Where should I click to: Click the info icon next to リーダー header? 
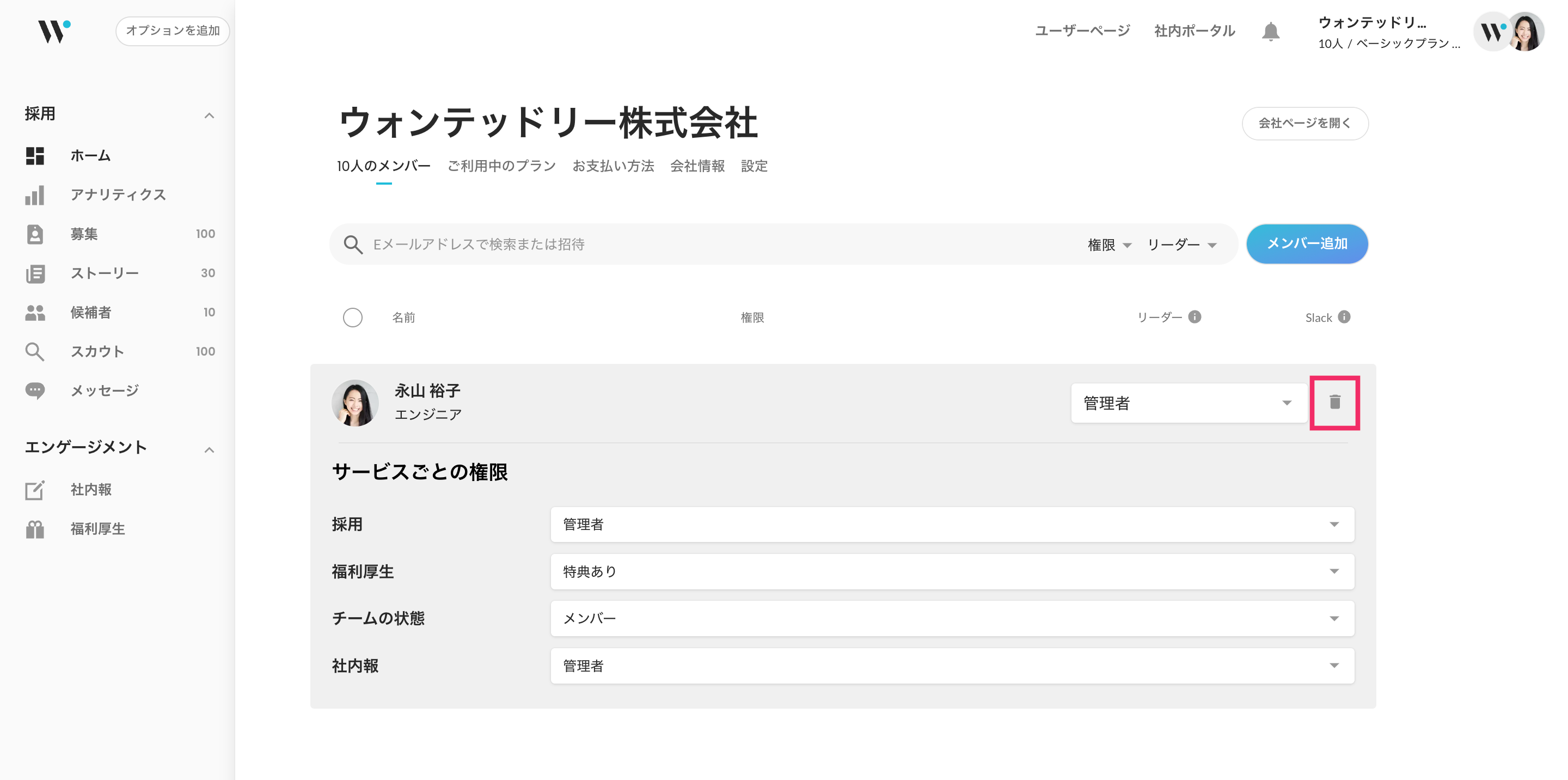point(1195,316)
